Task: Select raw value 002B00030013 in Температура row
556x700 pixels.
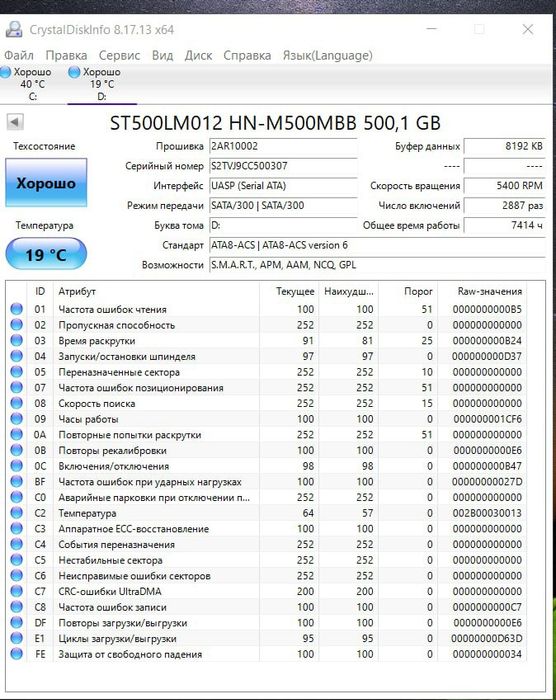Action: [487, 513]
